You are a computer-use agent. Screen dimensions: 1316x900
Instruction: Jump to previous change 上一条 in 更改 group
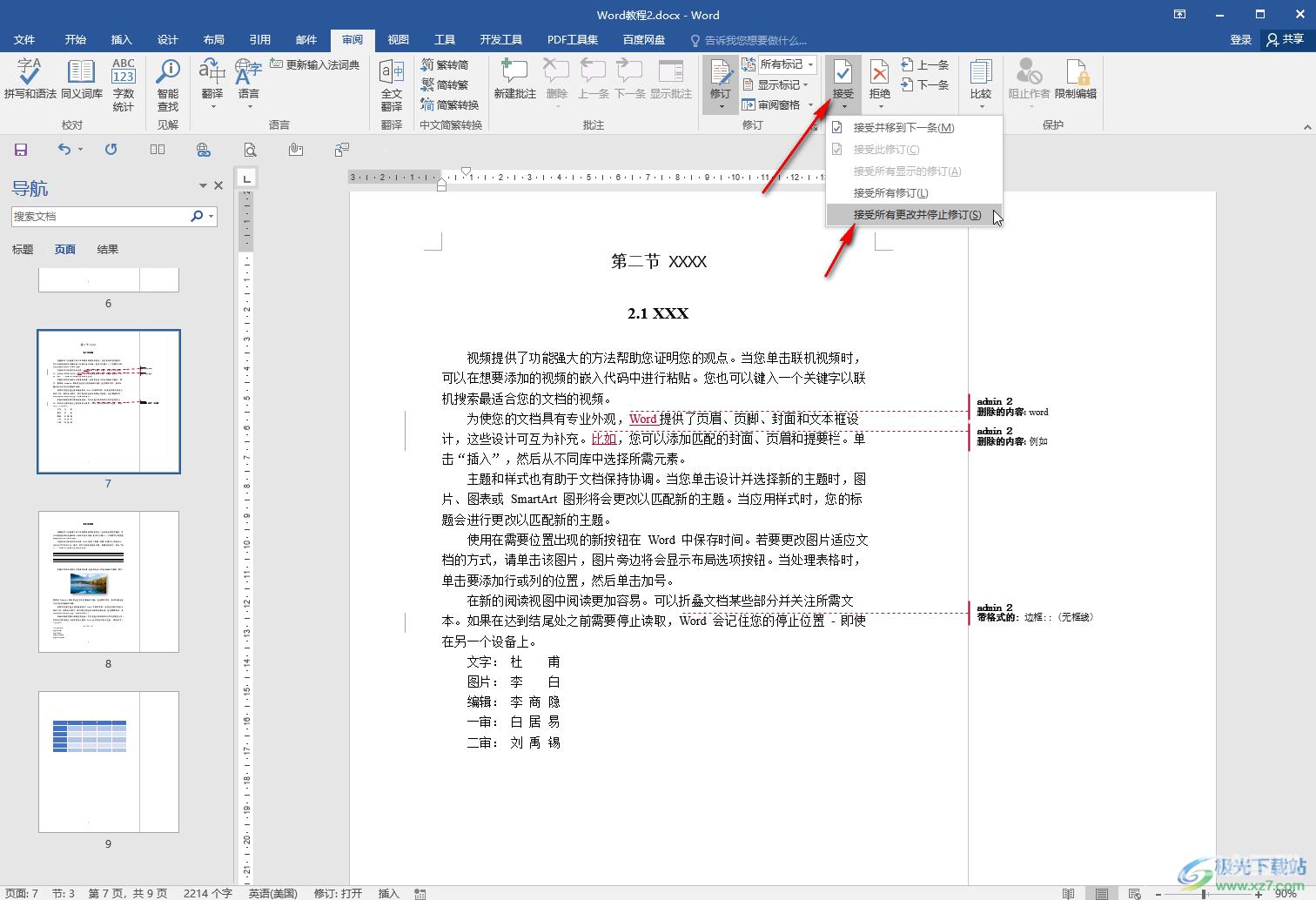click(x=924, y=65)
